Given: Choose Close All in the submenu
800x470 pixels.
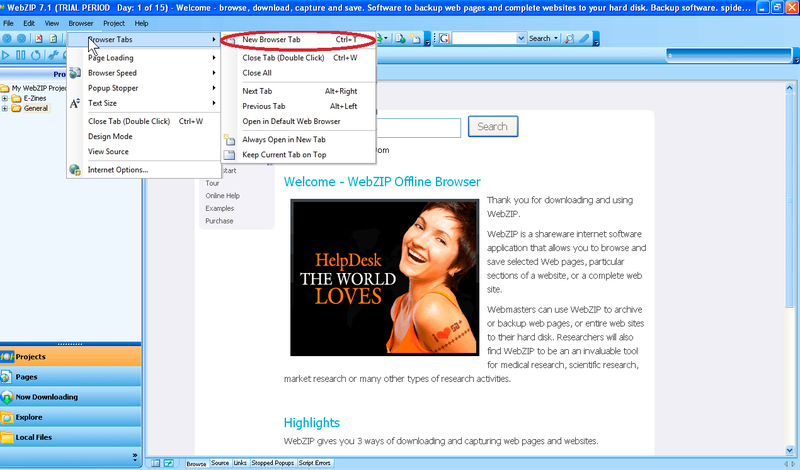Looking at the screenshot, I should tap(298, 73).
